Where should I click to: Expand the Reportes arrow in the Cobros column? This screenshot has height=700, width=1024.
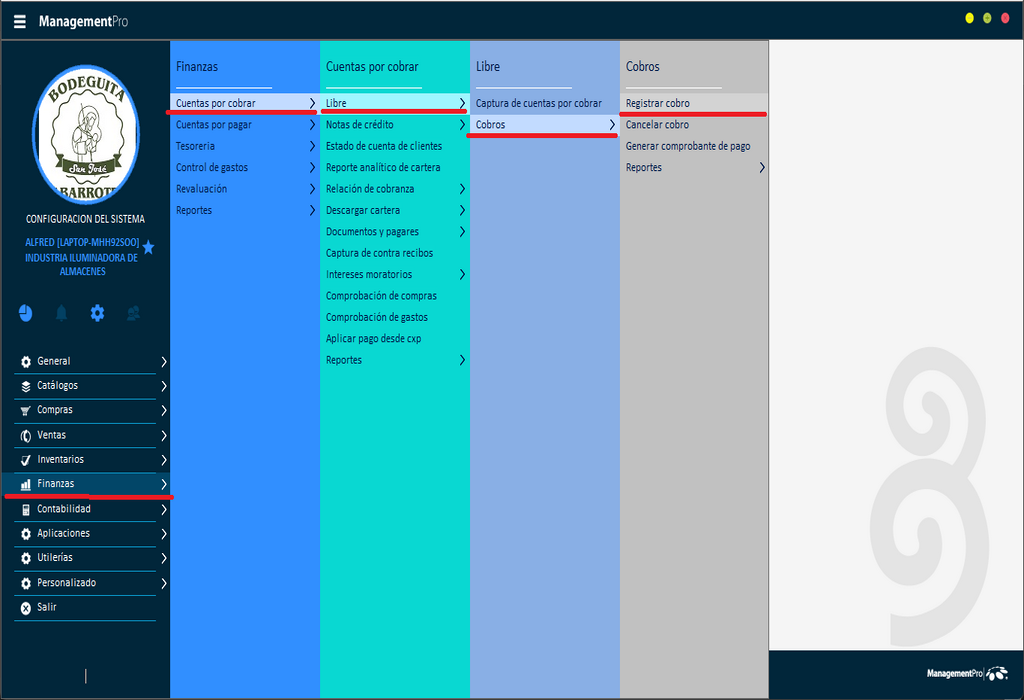pyautogui.click(x=762, y=168)
